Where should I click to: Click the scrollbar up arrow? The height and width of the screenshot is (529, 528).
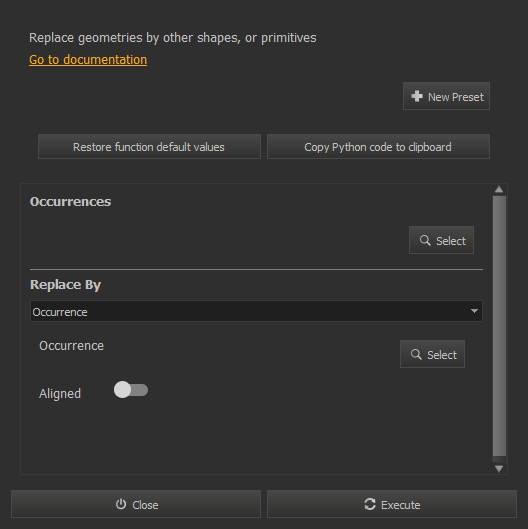pyautogui.click(x=499, y=190)
